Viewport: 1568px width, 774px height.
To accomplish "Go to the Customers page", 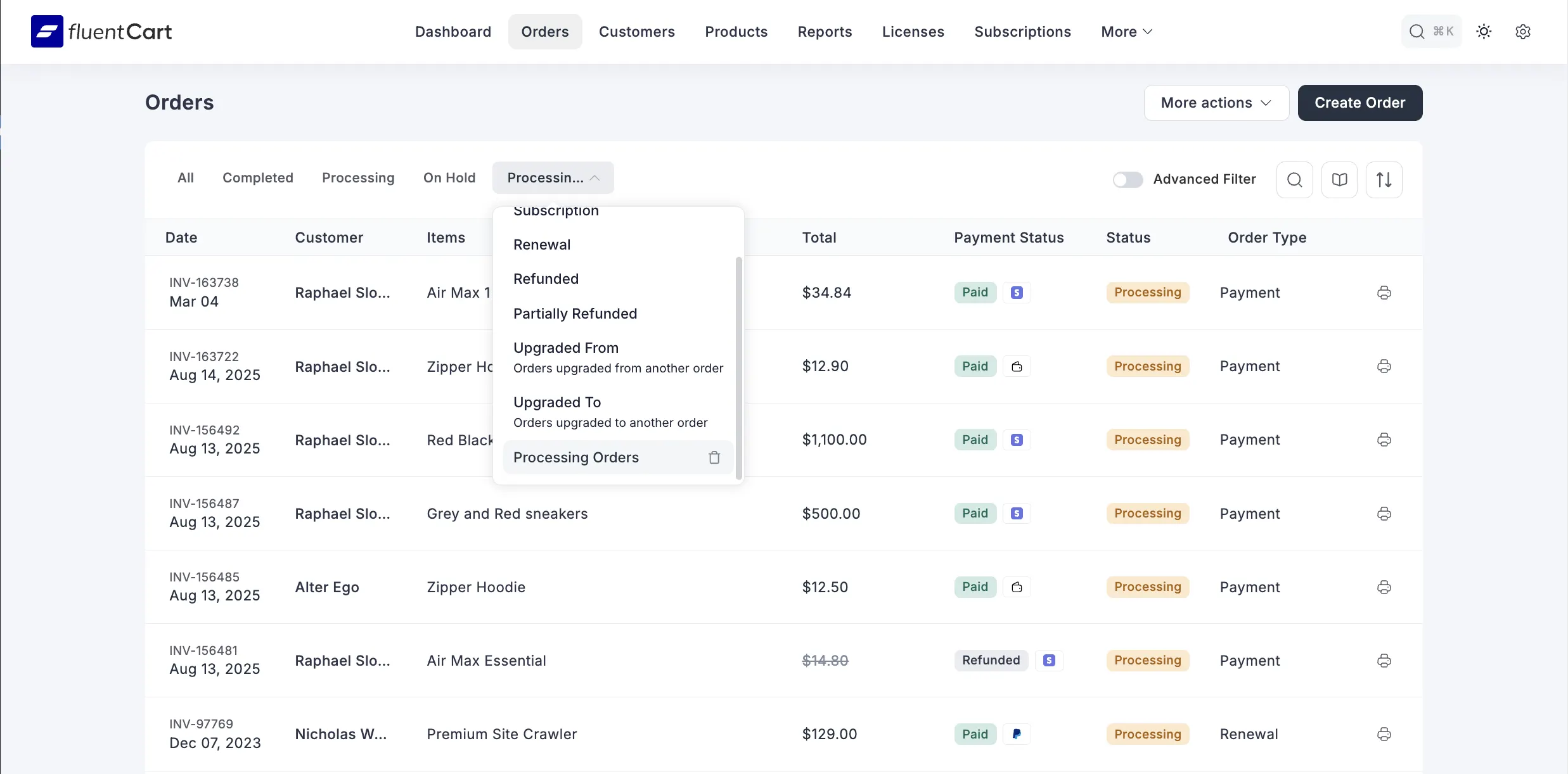I will tap(636, 32).
